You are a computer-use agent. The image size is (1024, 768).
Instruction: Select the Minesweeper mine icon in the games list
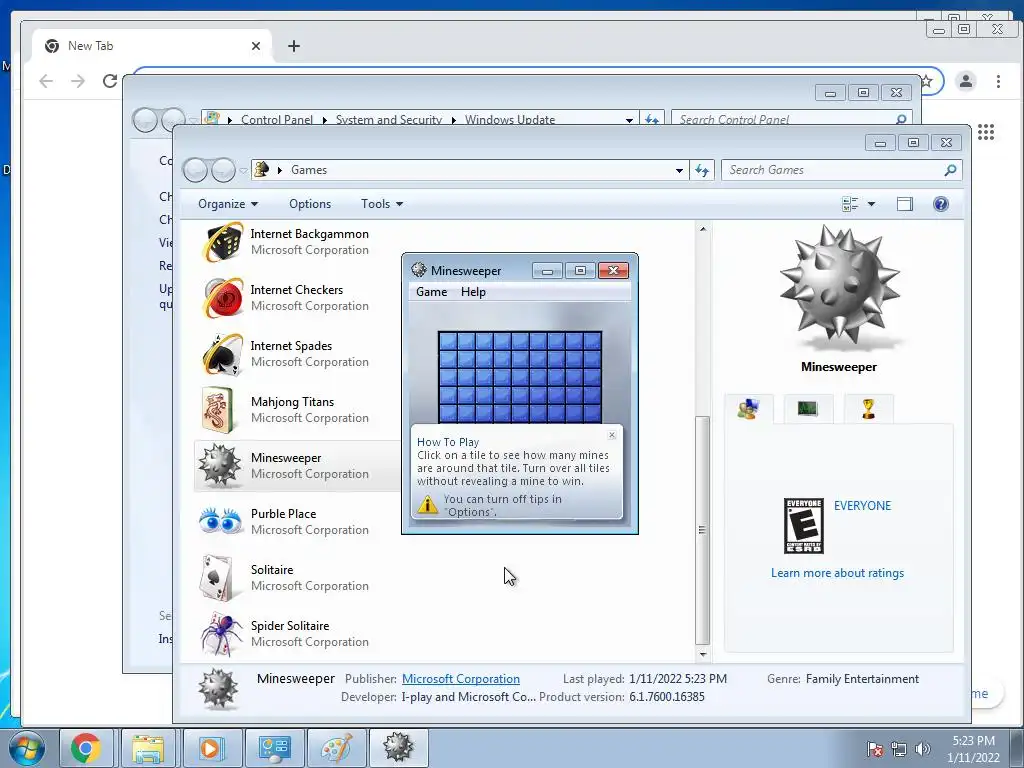point(219,466)
